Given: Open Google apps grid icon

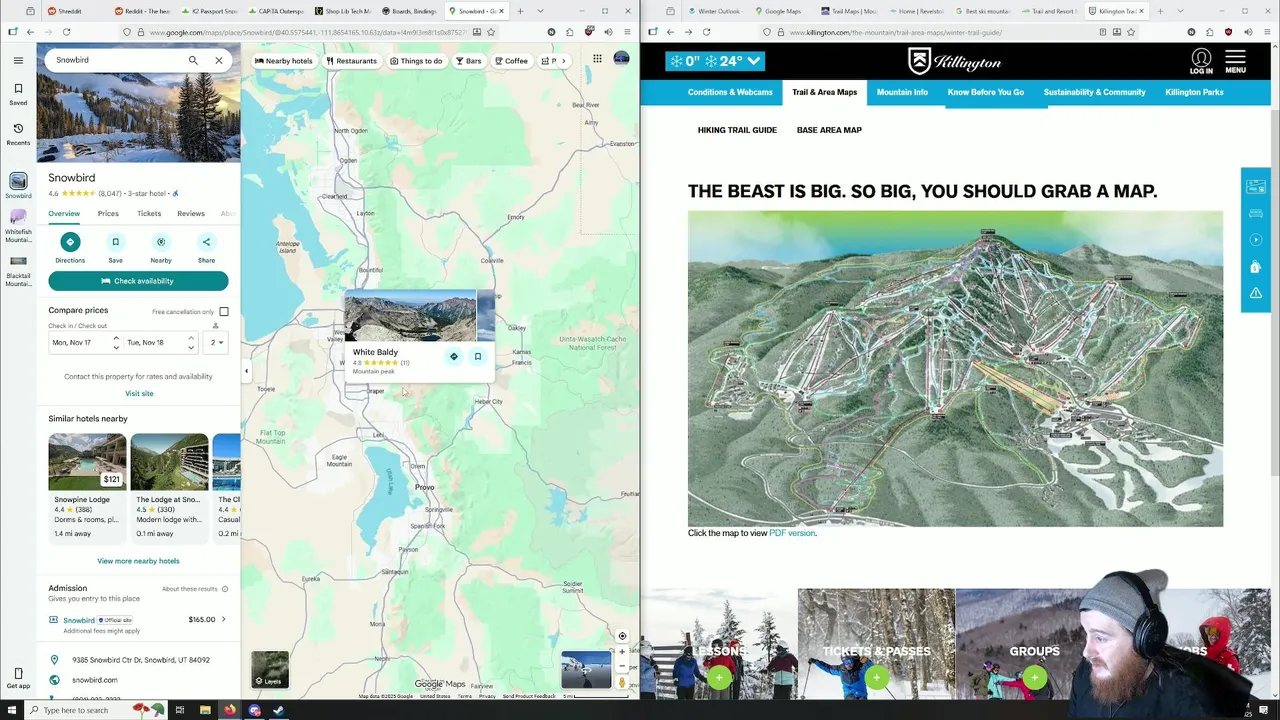Looking at the screenshot, I should click(x=597, y=59).
